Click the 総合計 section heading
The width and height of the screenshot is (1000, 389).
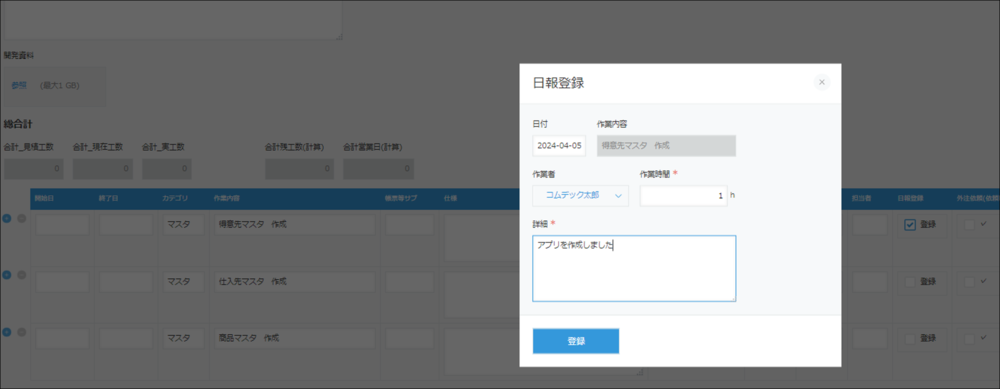click(18, 124)
